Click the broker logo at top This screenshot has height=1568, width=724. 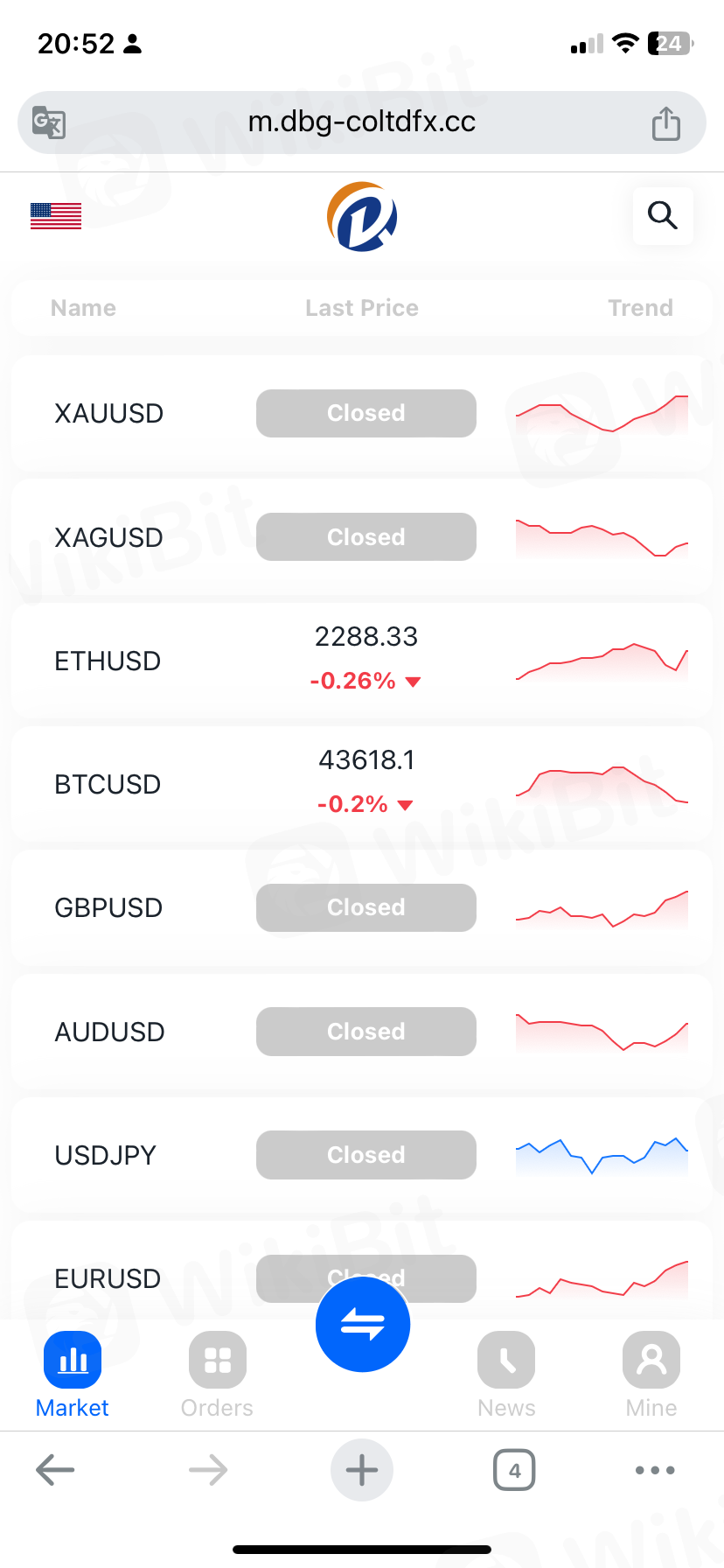362,217
